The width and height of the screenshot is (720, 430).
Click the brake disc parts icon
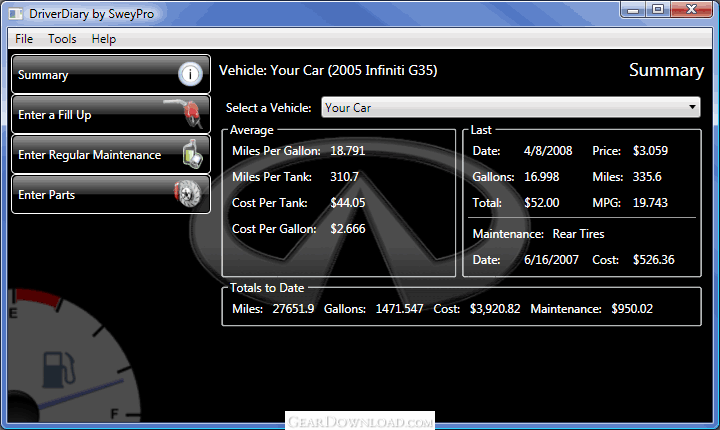click(x=188, y=193)
